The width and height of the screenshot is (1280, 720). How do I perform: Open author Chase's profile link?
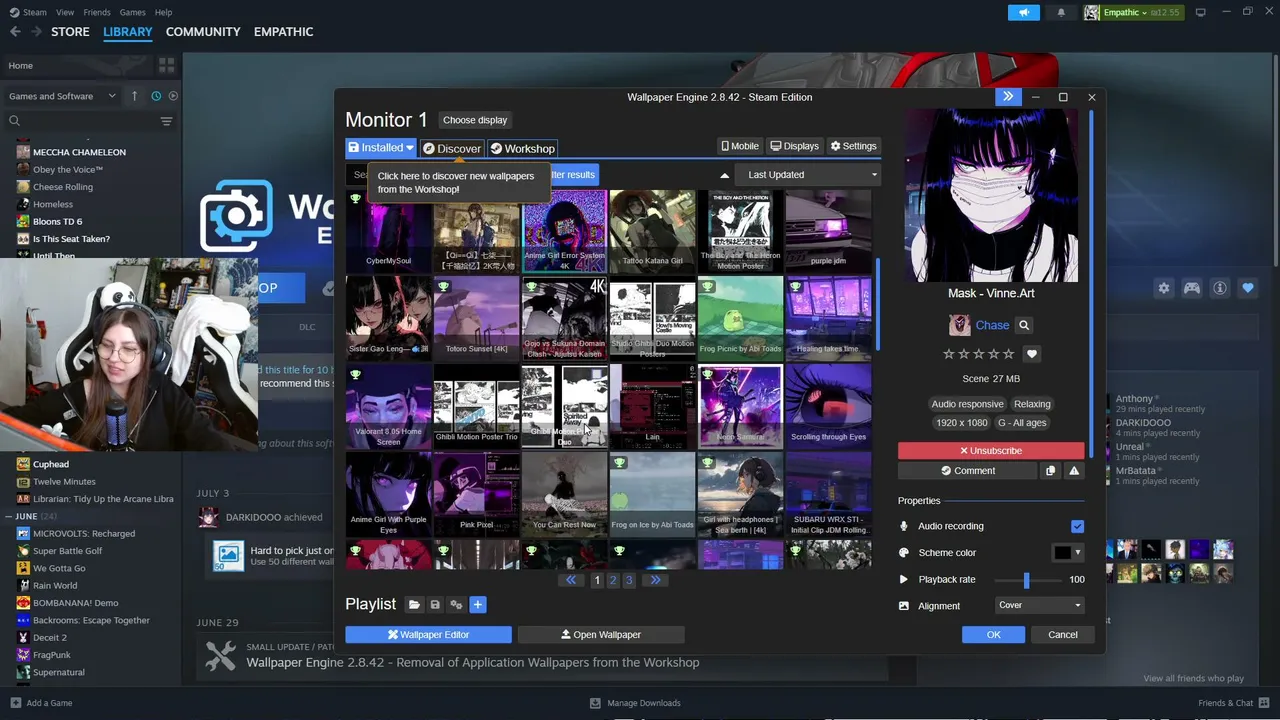tap(992, 325)
